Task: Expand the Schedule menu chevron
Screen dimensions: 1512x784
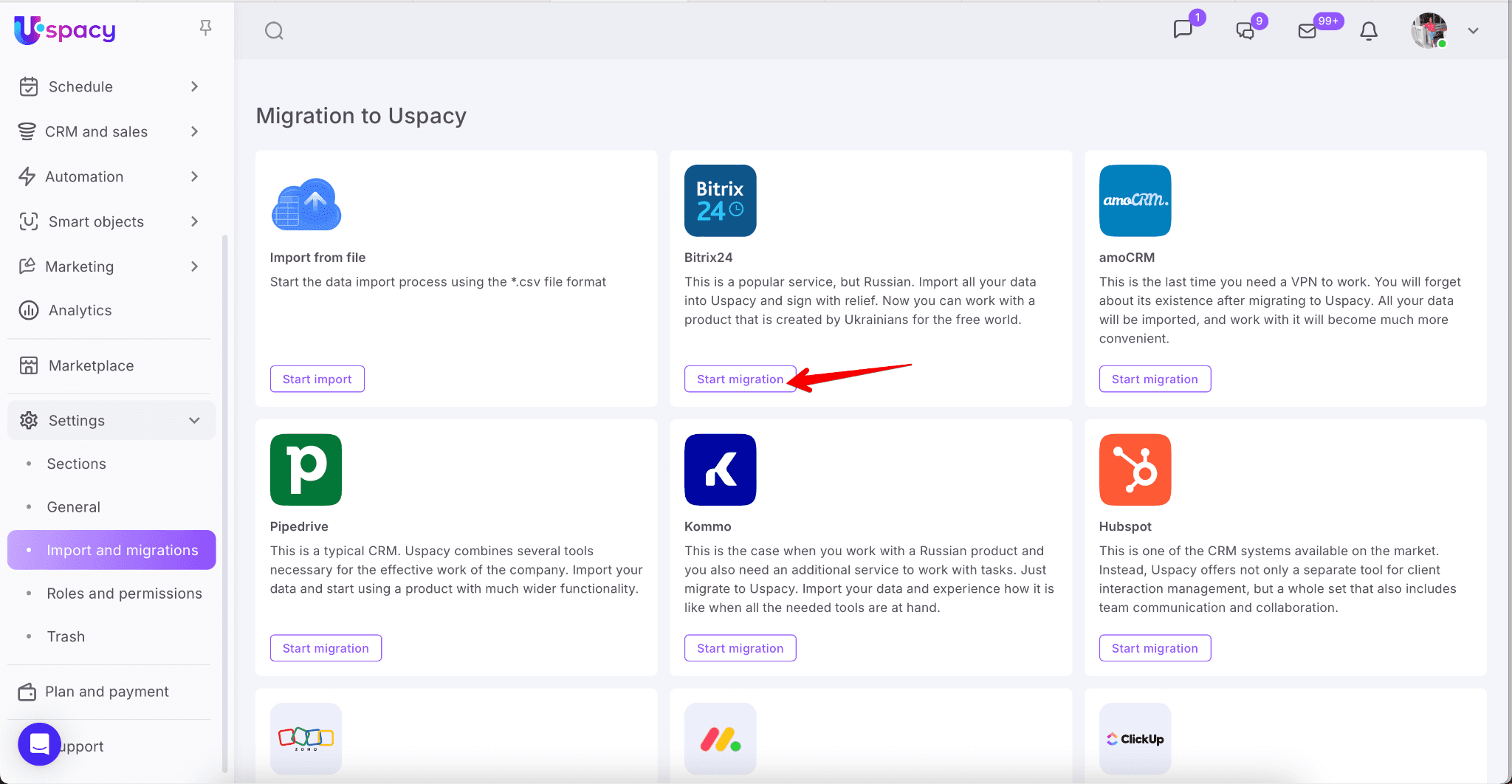Action: pyautogui.click(x=195, y=86)
